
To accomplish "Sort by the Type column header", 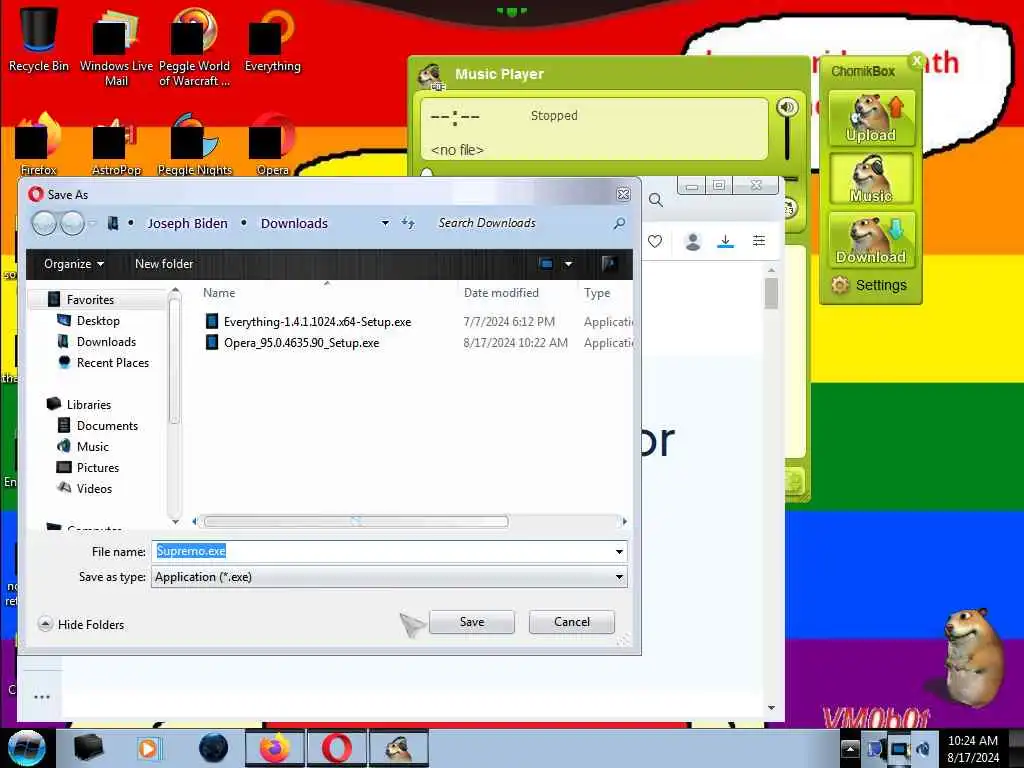I will pyautogui.click(x=597, y=293).
